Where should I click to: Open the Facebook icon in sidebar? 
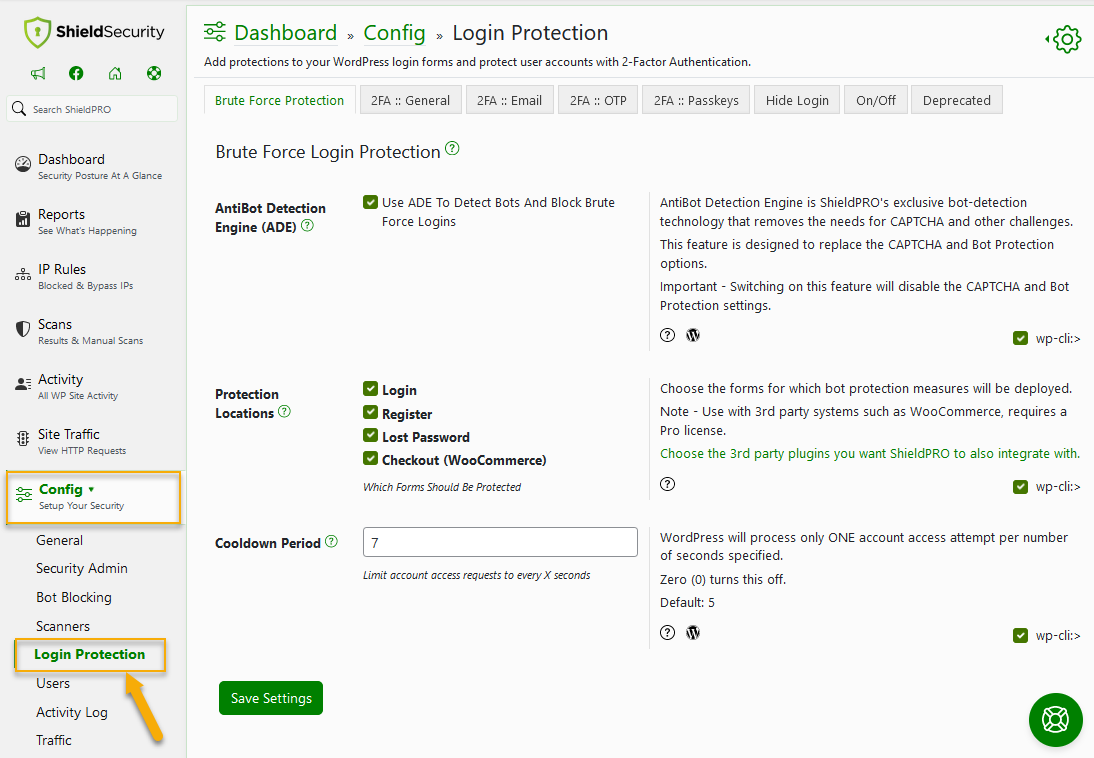pyautogui.click(x=76, y=73)
